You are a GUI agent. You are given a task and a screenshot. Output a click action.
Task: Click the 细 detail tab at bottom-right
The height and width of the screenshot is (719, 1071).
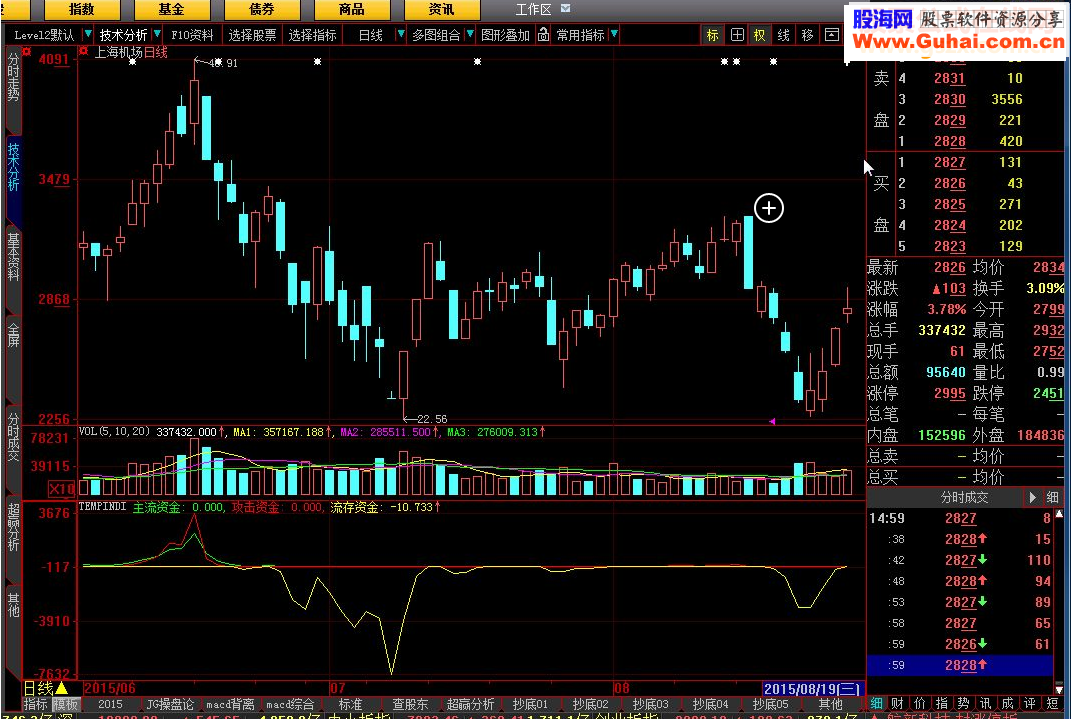point(876,703)
